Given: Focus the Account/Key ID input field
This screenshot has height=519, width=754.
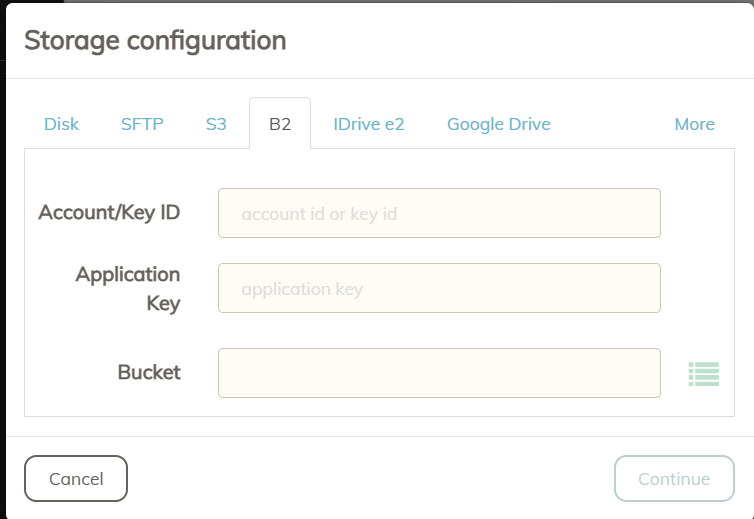Looking at the screenshot, I should (440, 213).
